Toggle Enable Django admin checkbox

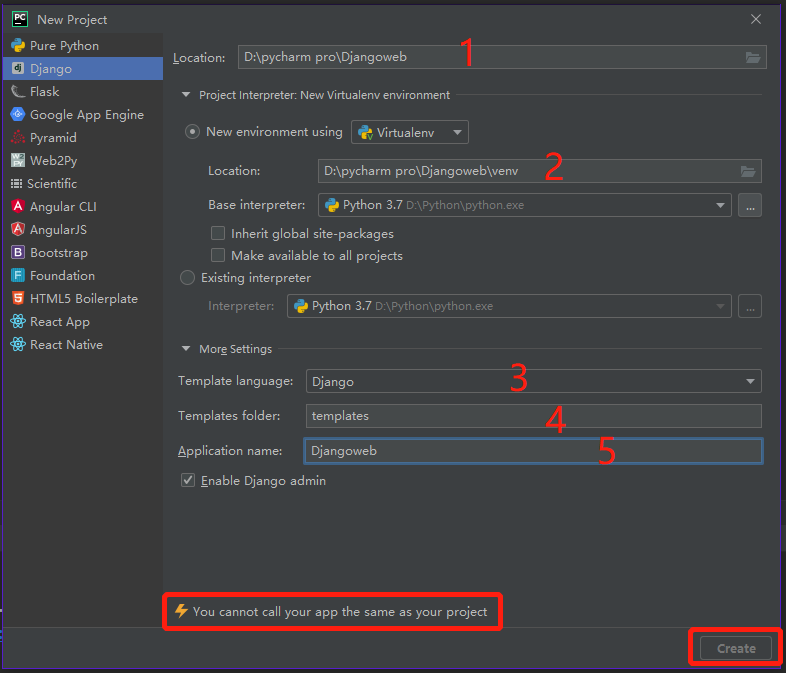188,481
